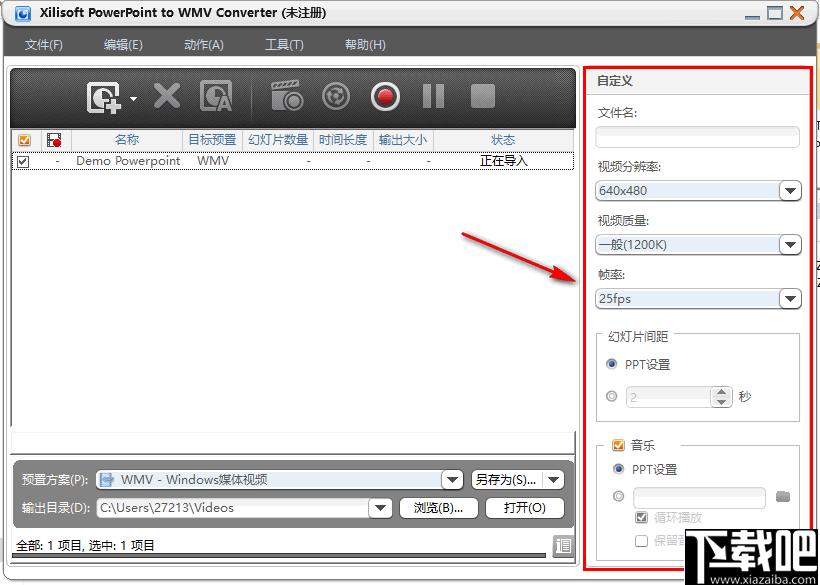Click the 输出大小 column header
The width and height of the screenshot is (820, 585).
tap(403, 140)
